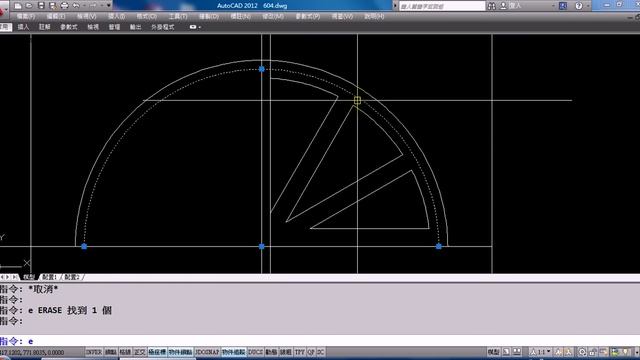
Task: Toggle INFER constraints in status bar
Action: (x=93, y=352)
